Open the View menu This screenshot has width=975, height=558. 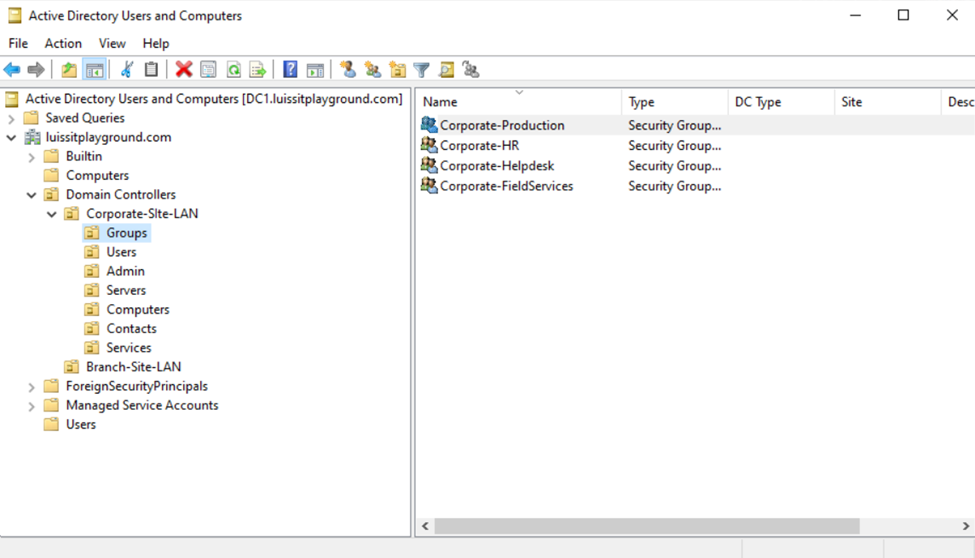point(112,44)
